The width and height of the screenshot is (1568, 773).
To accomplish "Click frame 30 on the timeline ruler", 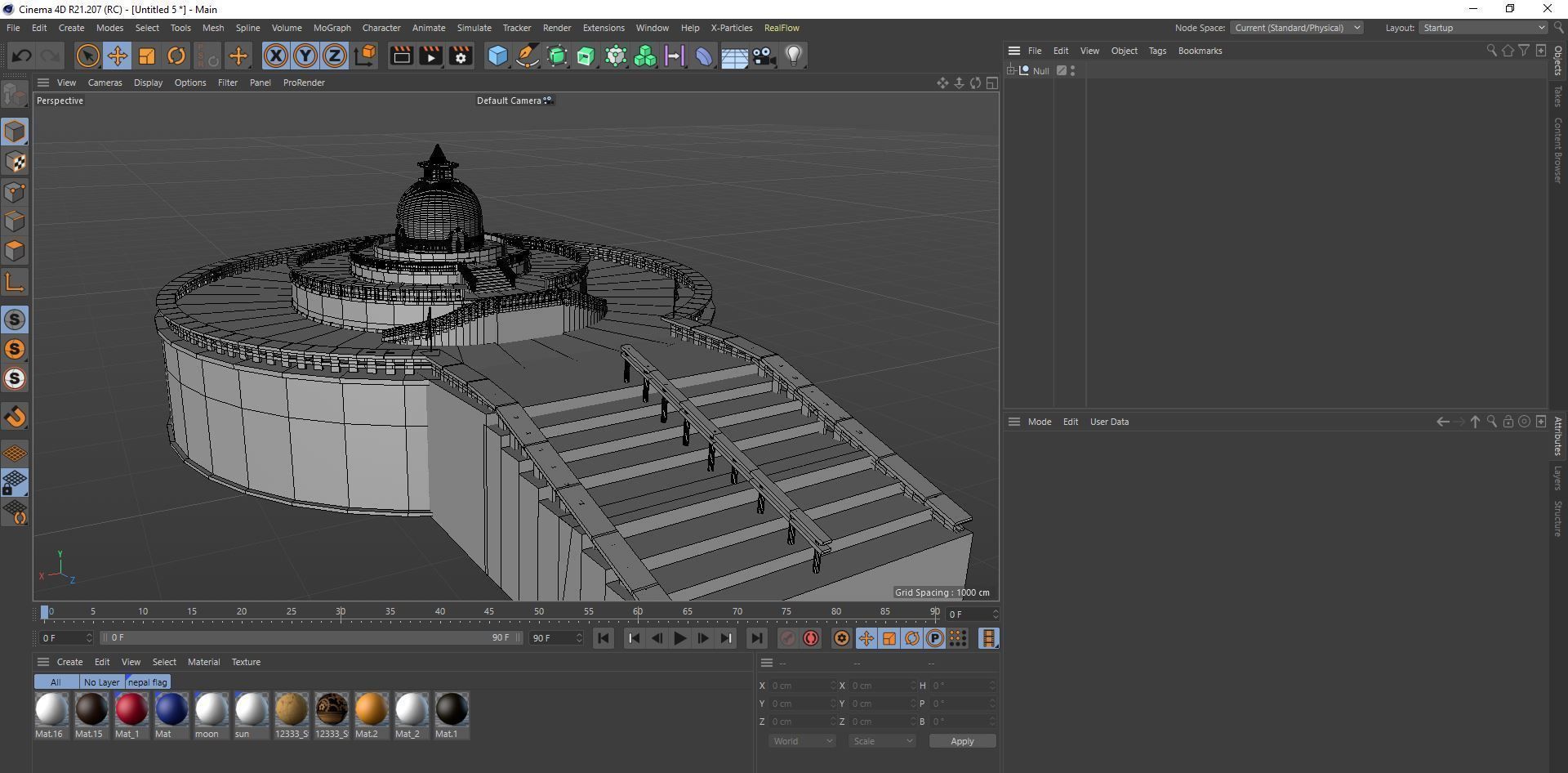I will click(x=341, y=613).
